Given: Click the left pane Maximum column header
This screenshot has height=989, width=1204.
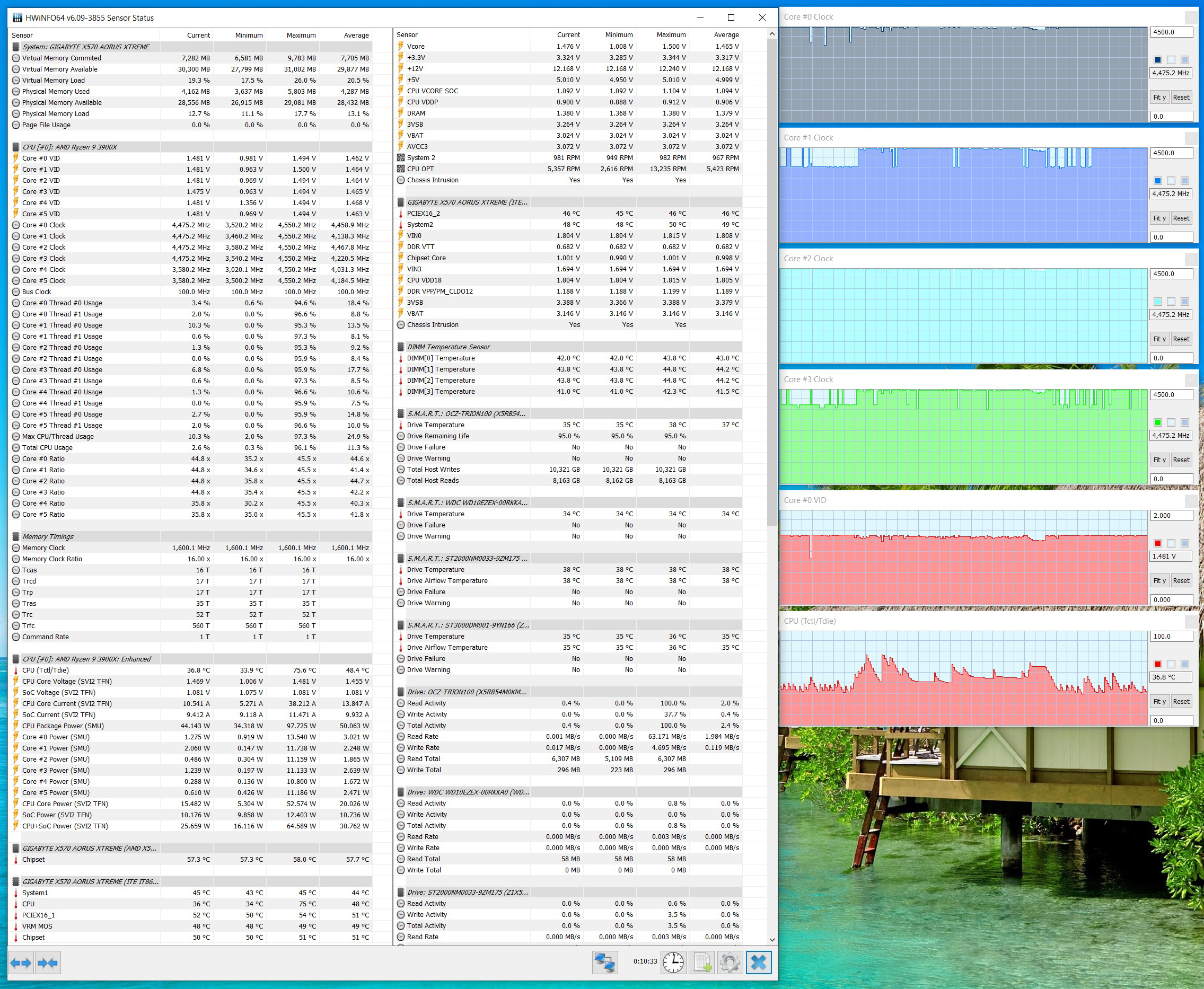Looking at the screenshot, I should pos(301,36).
